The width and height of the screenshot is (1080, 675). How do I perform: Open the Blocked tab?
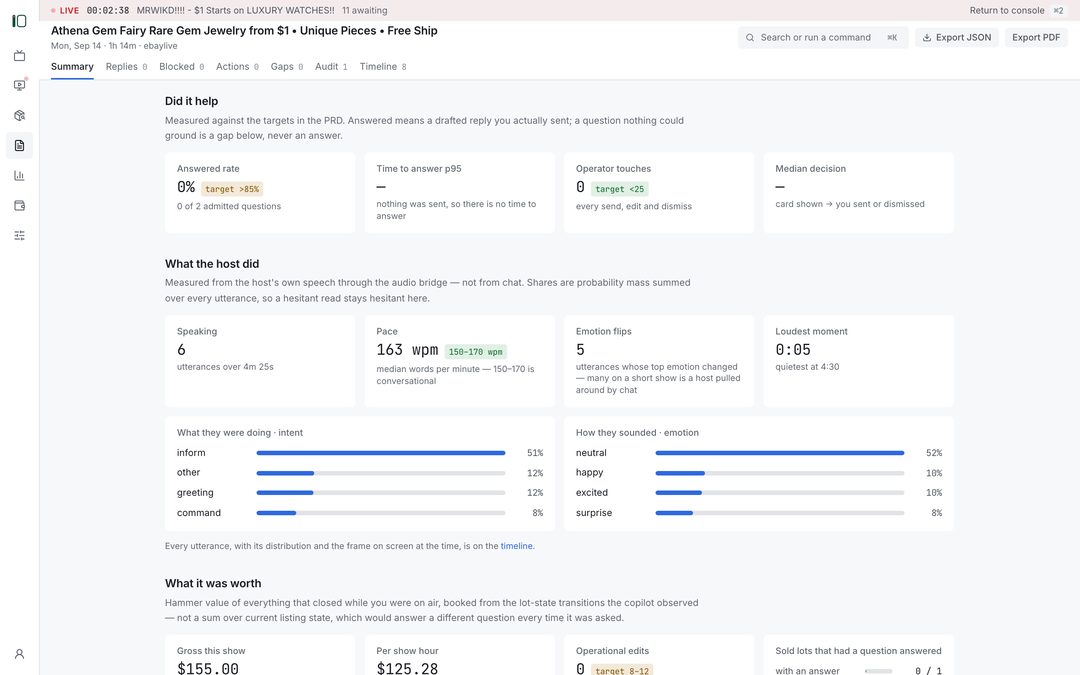pos(181,67)
